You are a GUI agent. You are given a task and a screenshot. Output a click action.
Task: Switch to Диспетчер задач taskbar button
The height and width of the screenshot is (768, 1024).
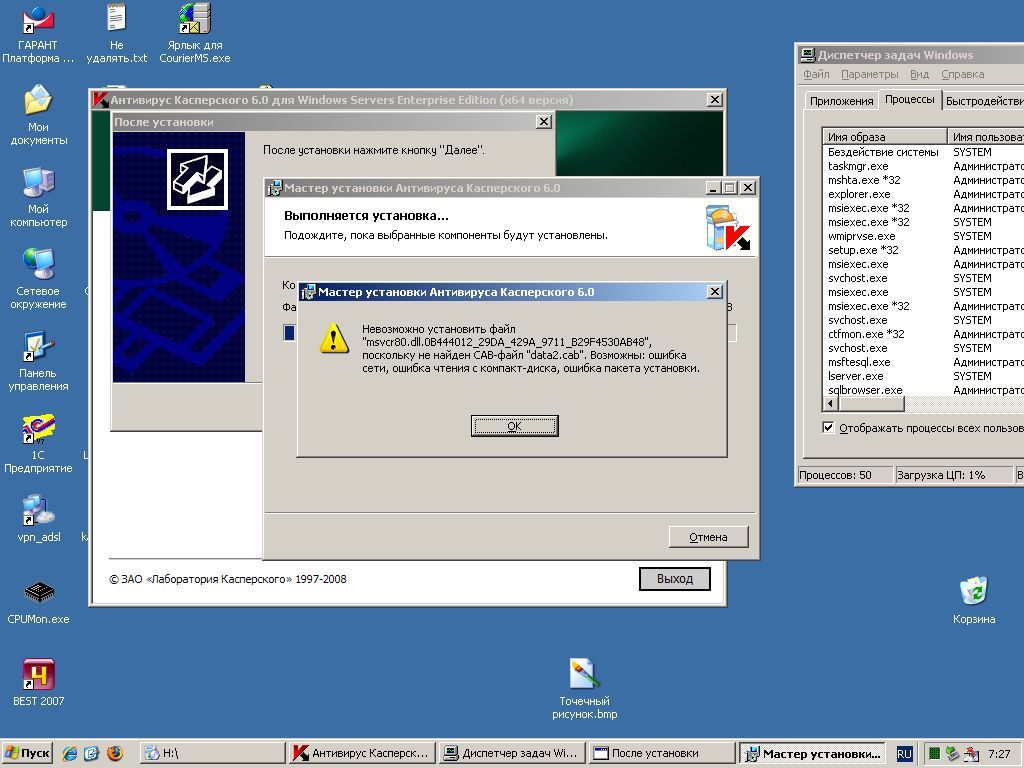[x=513, y=754]
